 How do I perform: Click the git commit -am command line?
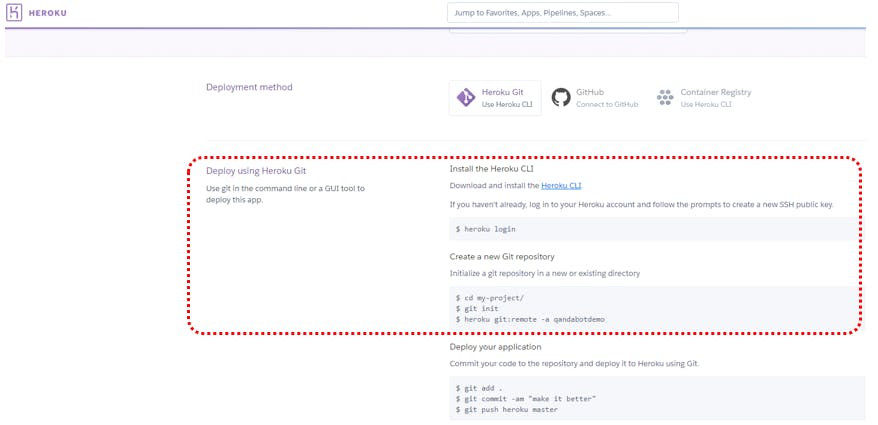(x=526, y=398)
